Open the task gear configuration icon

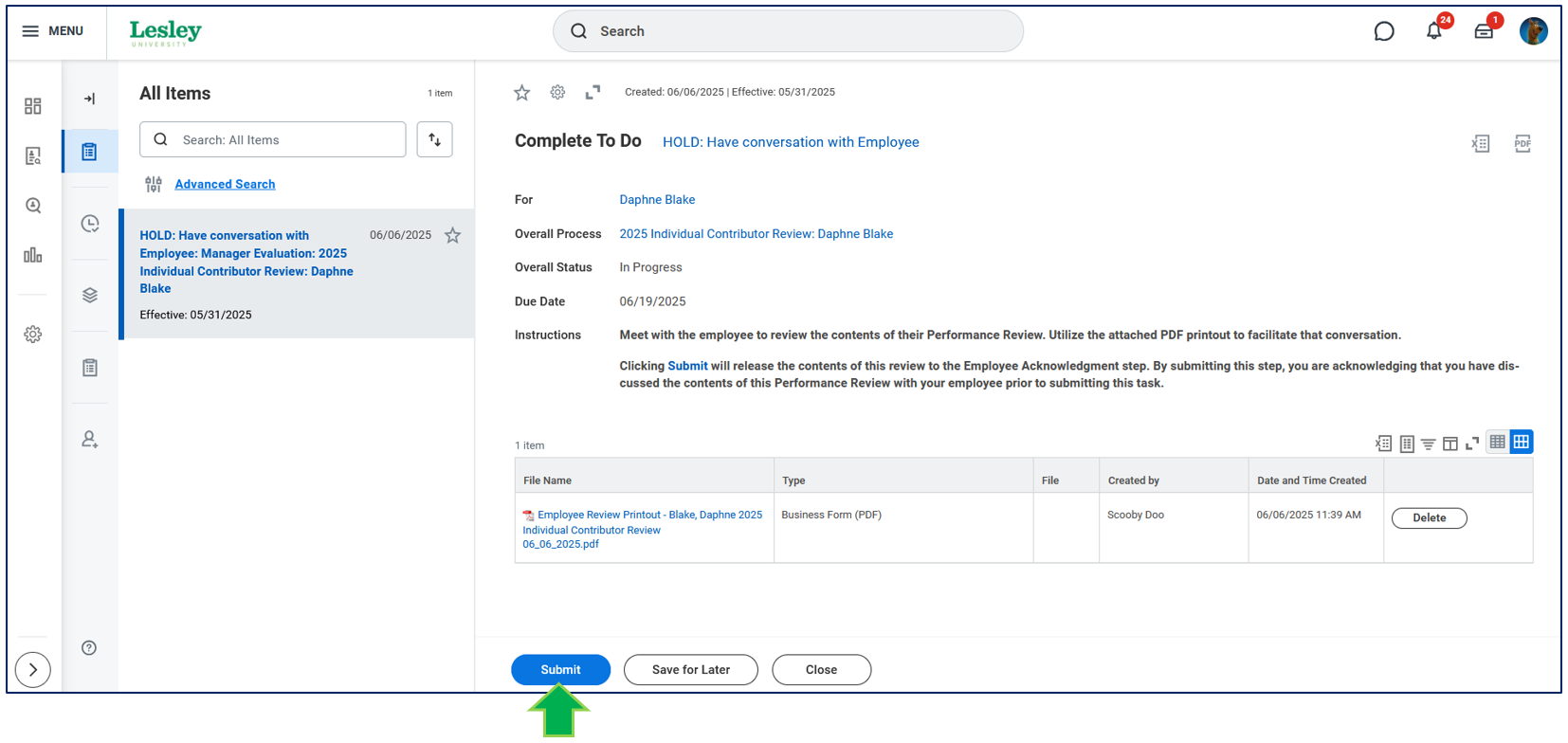tap(557, 92)
